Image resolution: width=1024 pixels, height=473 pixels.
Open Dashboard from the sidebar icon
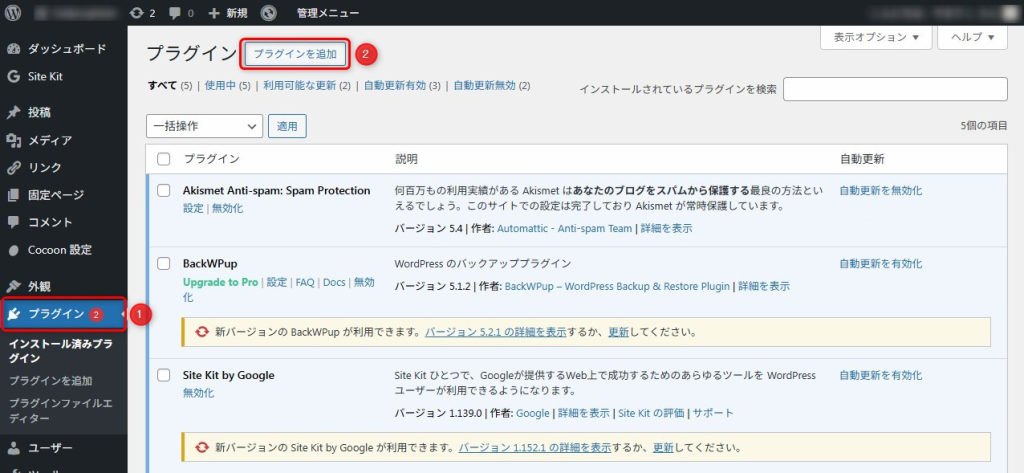(14, 49)
